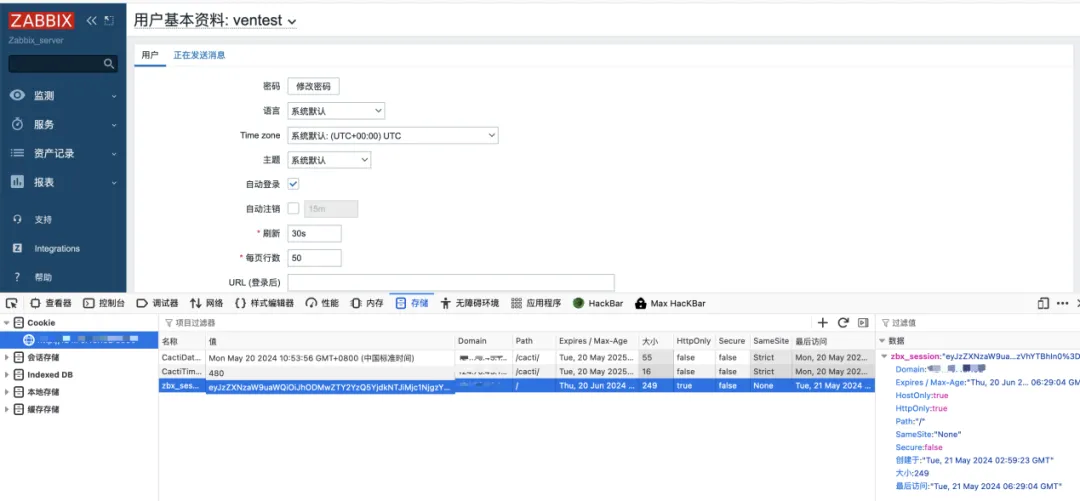1080x501 pixels.
Task: Add a new cookie with plus icon
Action: click(823, 323)
